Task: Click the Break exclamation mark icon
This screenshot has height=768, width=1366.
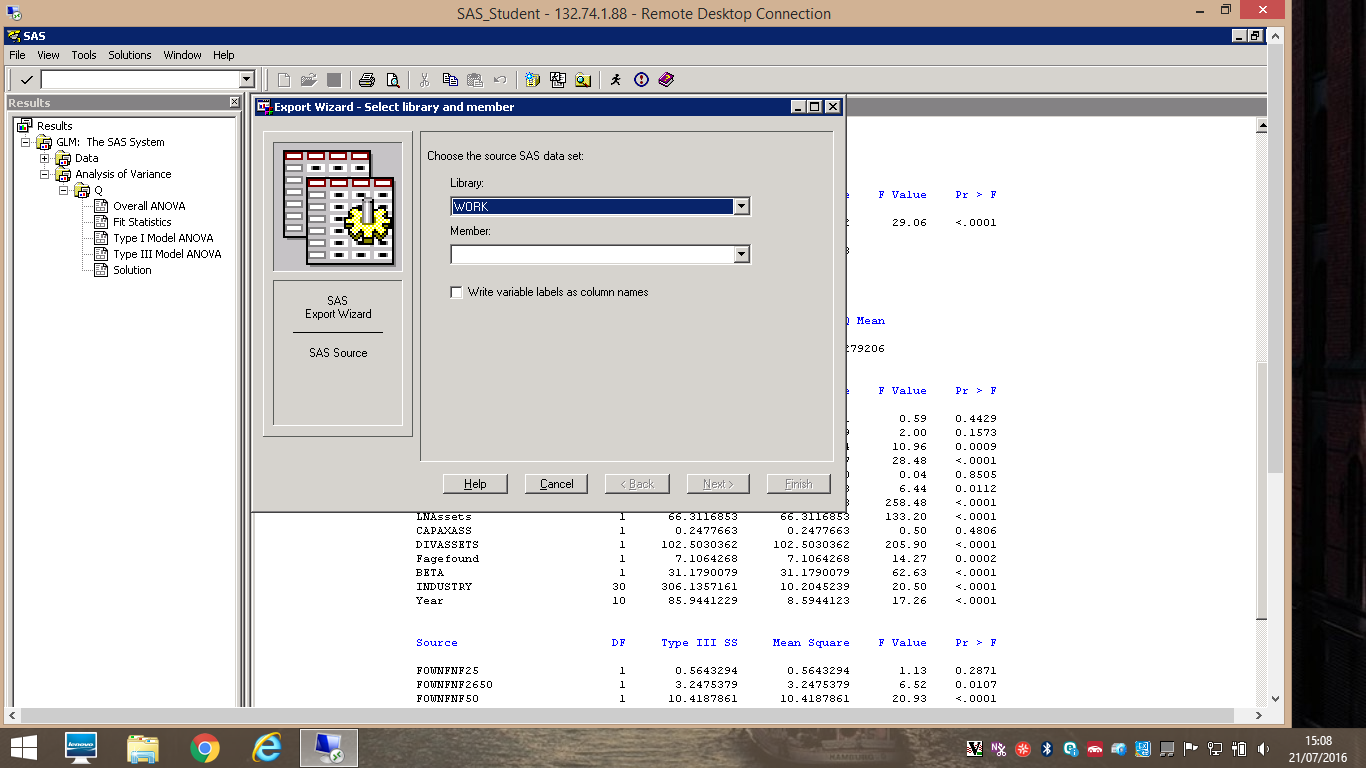Action: pos(641,80)
